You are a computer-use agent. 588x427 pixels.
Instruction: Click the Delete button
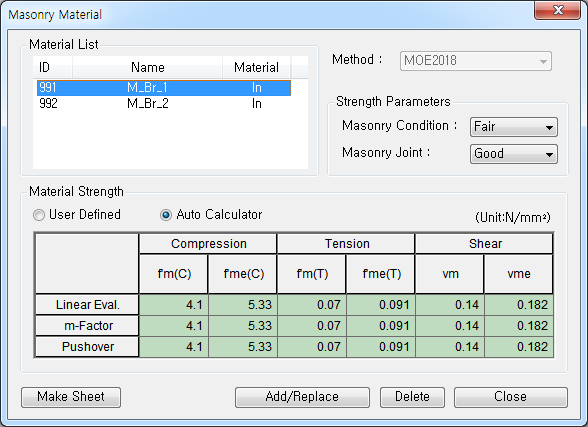pos(412,397)
